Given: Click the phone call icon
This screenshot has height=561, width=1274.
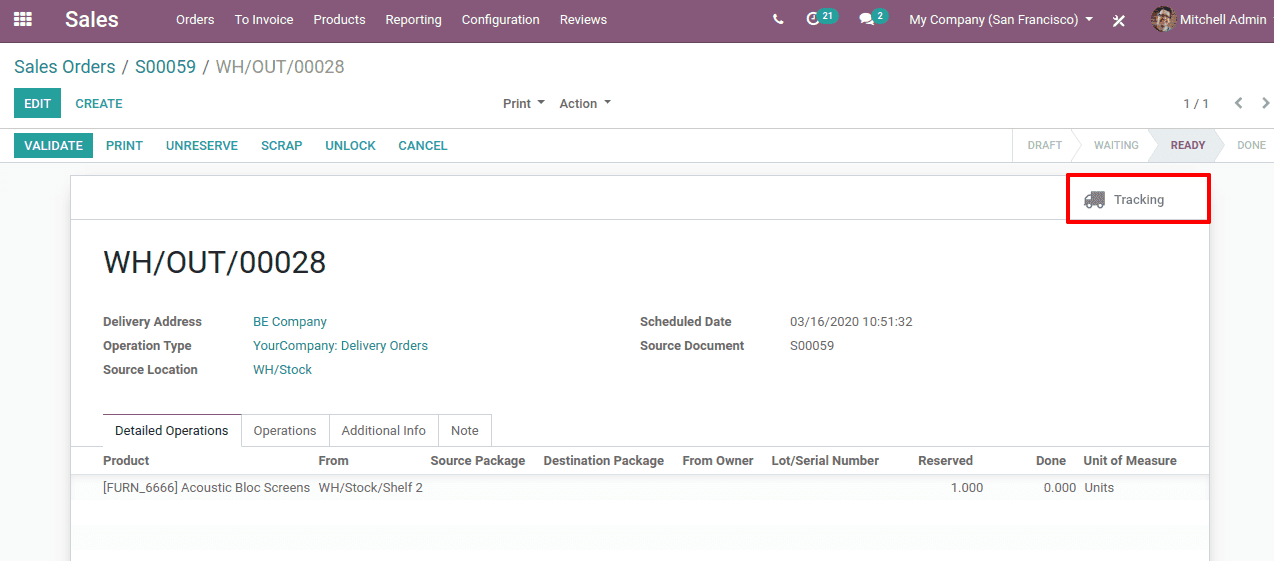Looking at the screenshot, I should 778,19.
